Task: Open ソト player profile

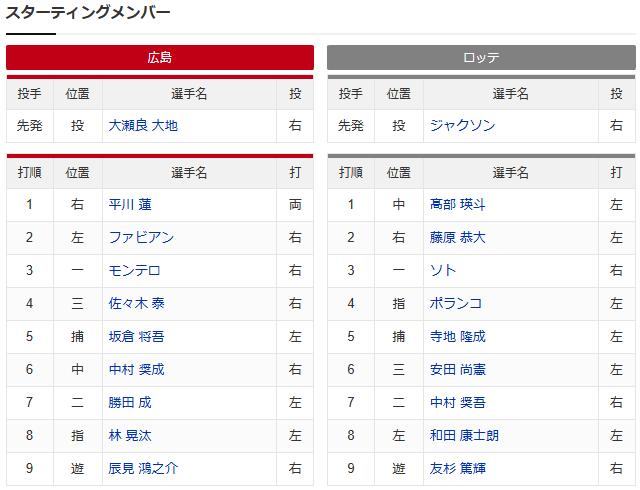Action: click(443, 270)
